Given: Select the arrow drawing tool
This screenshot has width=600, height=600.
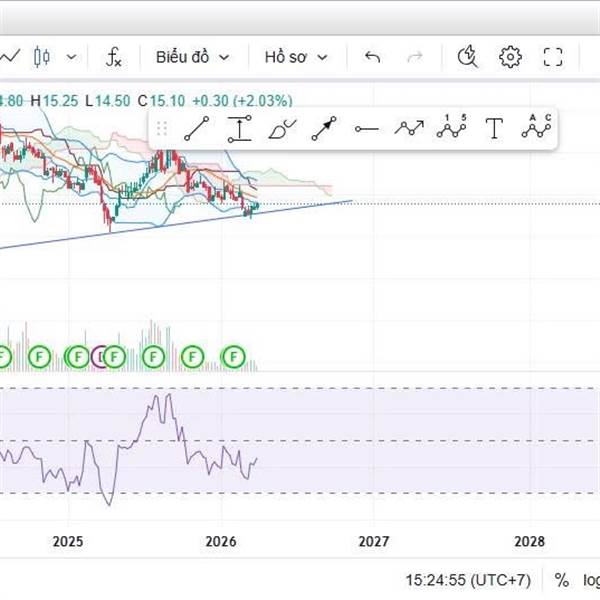Looking at the screenshot, I should (x=324, y=129).
